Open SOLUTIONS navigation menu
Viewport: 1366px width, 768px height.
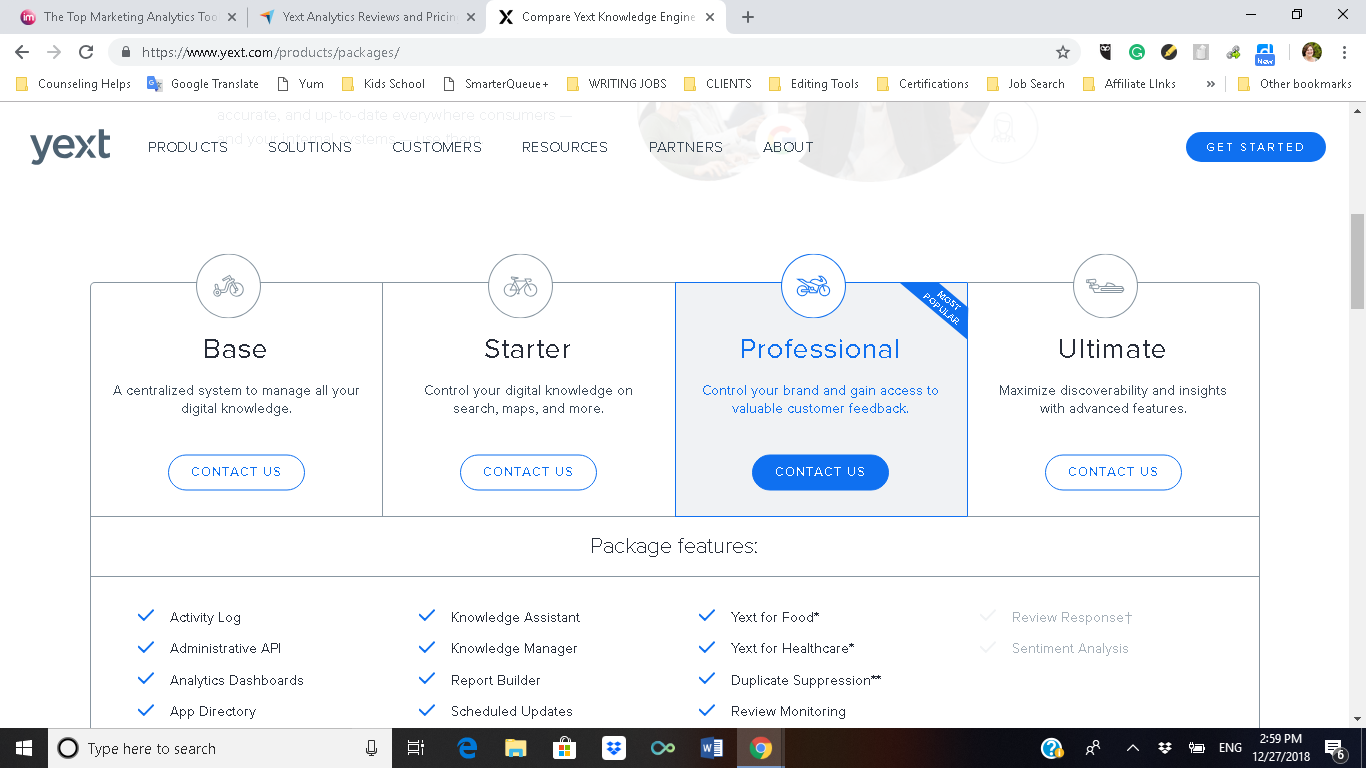click(x=310, y=147)
